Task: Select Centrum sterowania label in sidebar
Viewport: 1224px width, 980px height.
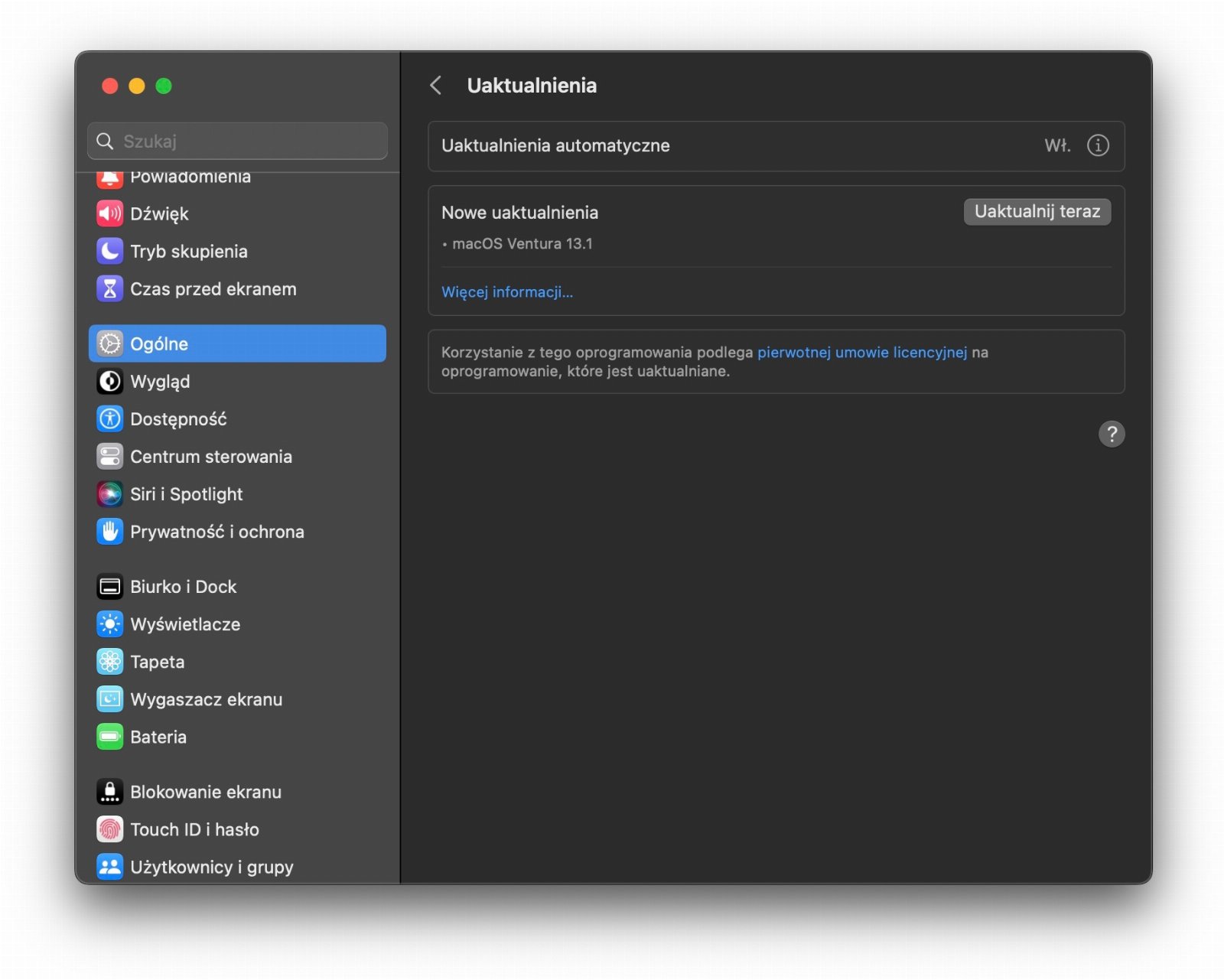Action: (211, 457)
